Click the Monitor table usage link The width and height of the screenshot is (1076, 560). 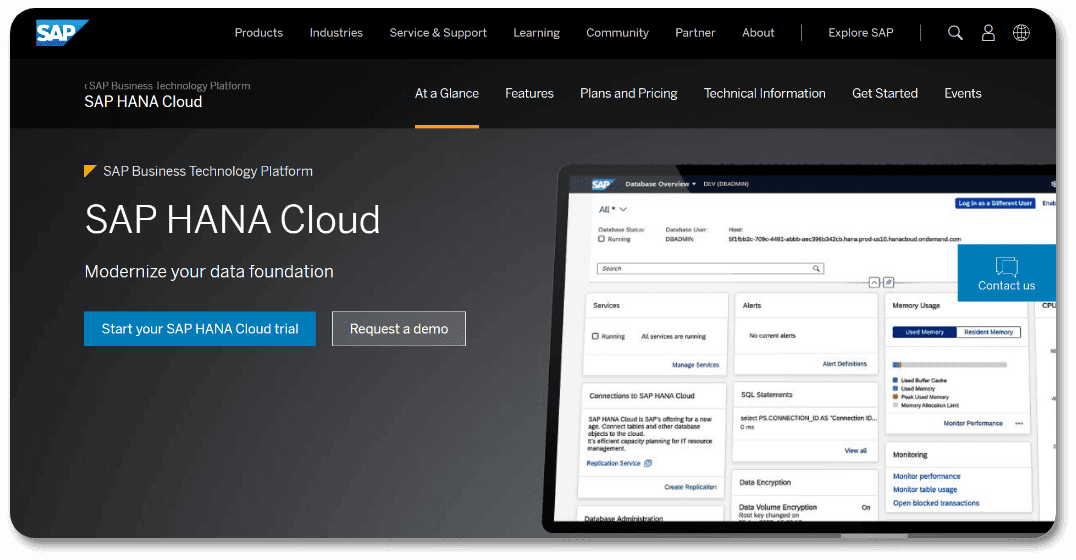[924, 489]
